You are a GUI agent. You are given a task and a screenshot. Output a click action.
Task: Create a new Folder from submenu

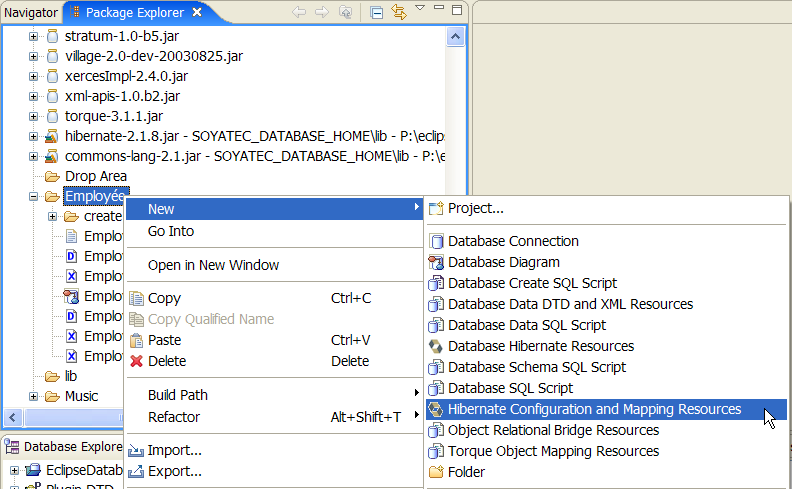point(607,472)
